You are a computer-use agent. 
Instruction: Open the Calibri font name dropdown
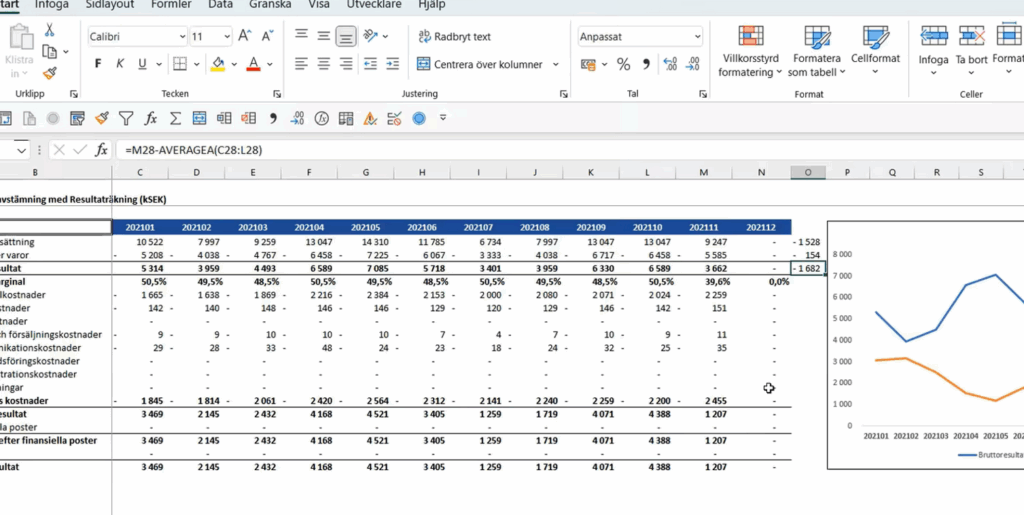[x=137, y=37]
